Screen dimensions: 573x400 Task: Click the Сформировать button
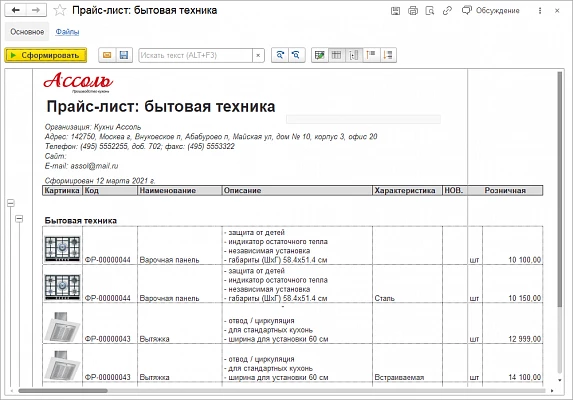46,55
